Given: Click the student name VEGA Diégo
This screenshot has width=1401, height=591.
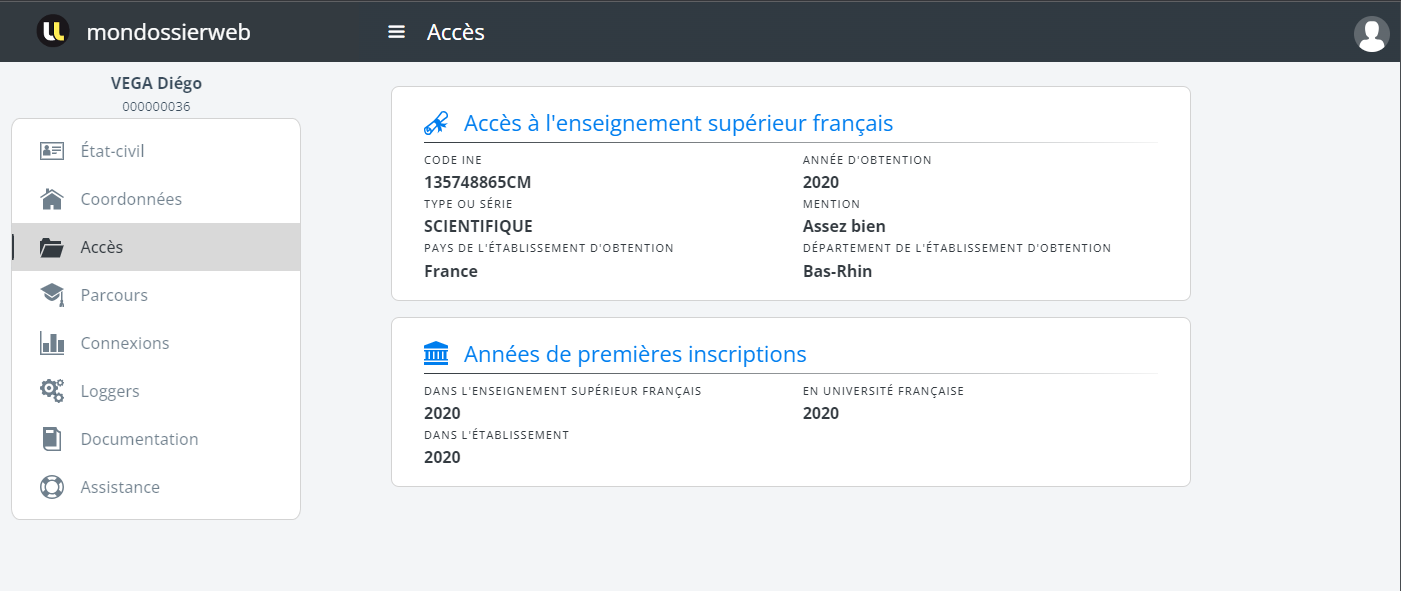Looking at the screenshot, I should click(x=156, y=84).
